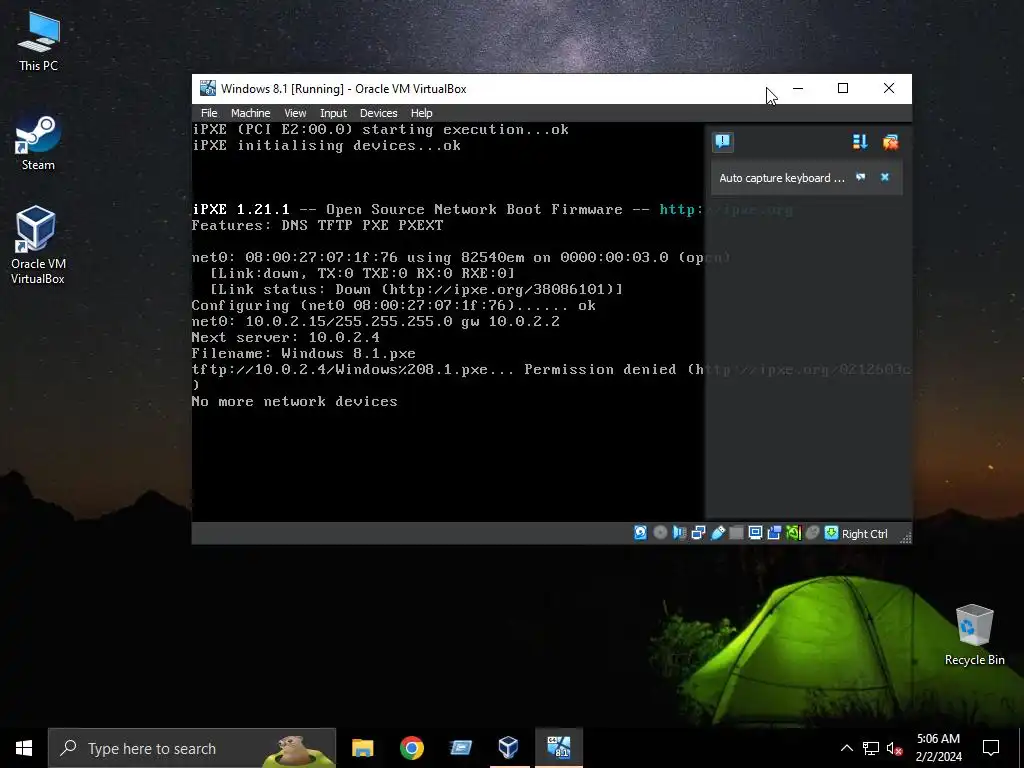Maximize the Windows 8.1 VM window

[843, 88]
